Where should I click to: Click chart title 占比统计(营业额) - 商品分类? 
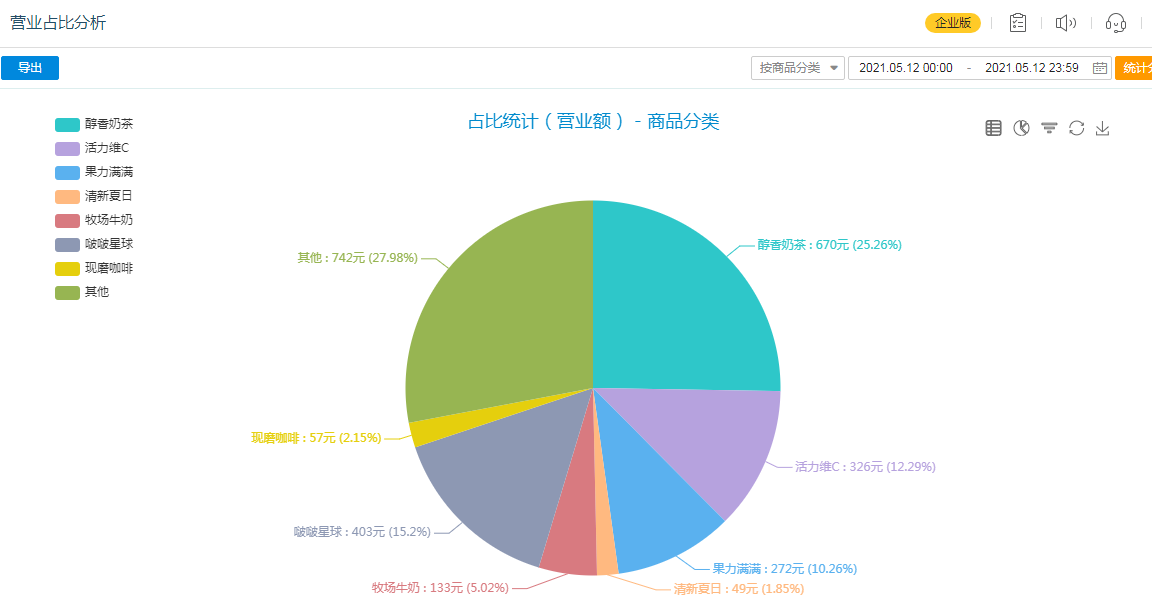(594, 121)
